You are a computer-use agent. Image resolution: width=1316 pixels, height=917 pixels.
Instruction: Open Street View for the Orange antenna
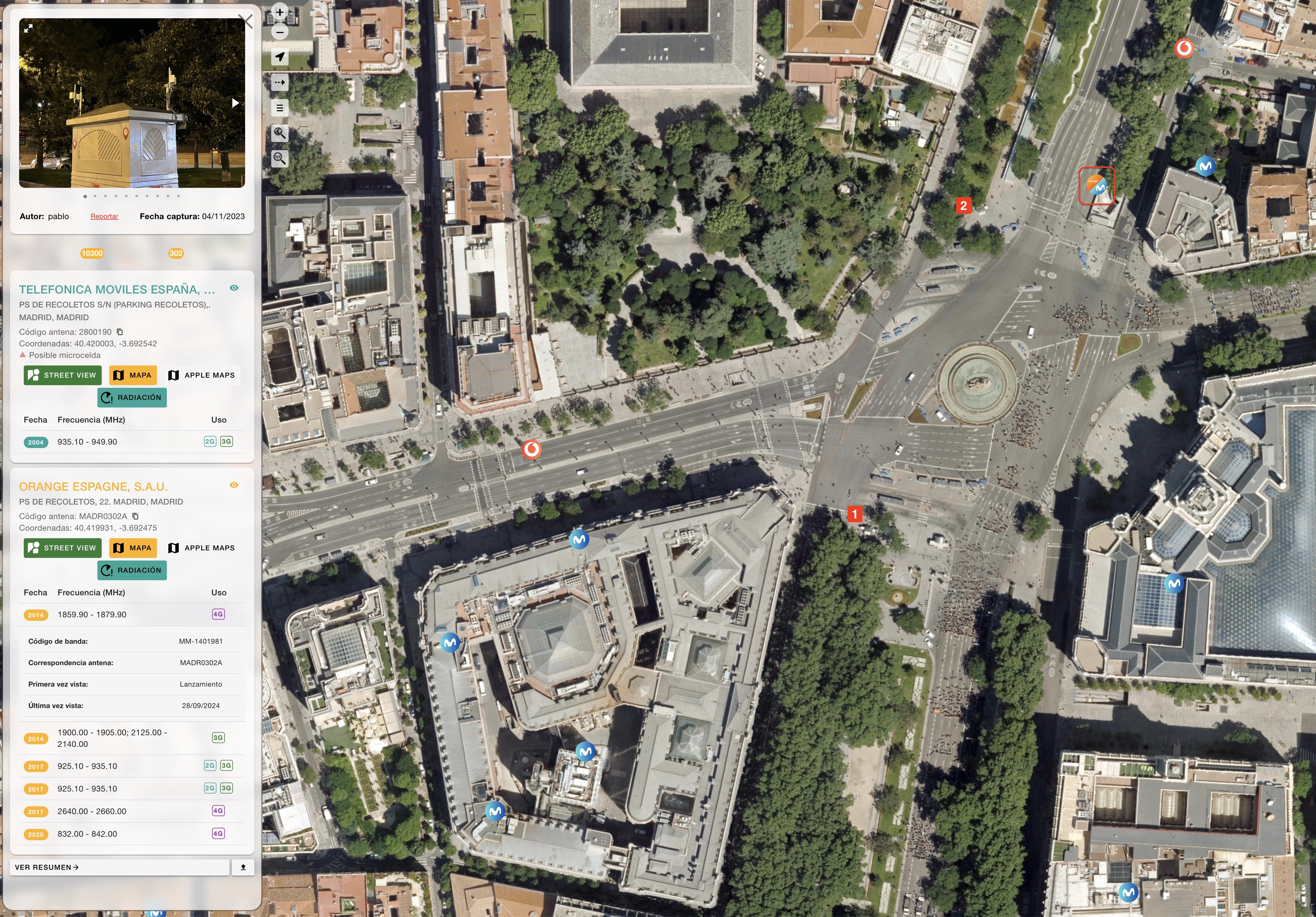point(63,548)
